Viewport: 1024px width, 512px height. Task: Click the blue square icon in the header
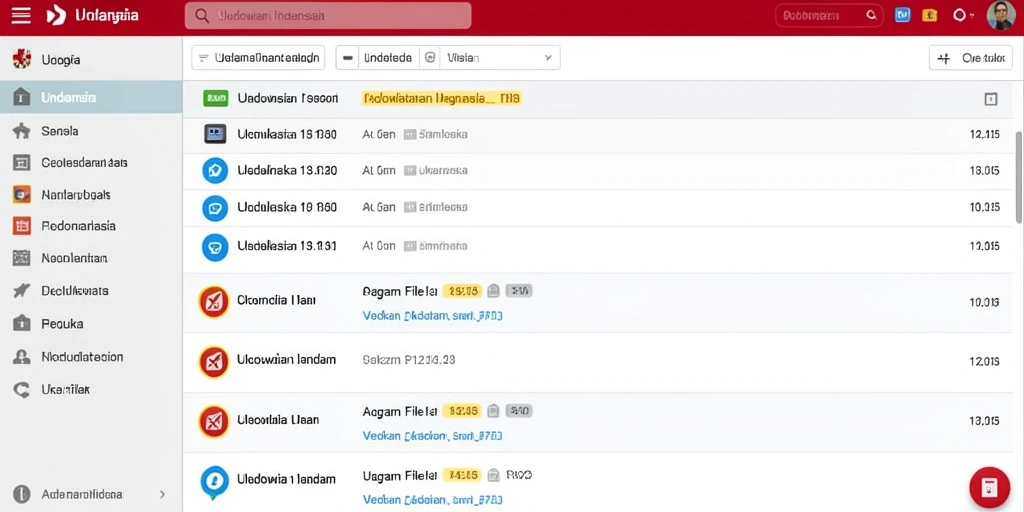[903, 15]
